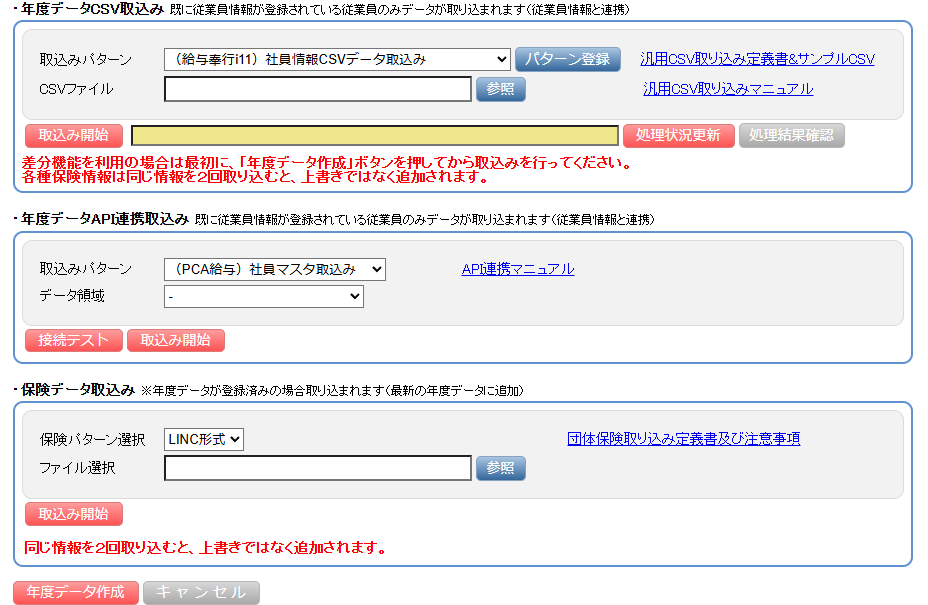The width and height of the screenshot is (928, 605).
Task: Open the API連携マニュアル link
Action: point(517,269)
